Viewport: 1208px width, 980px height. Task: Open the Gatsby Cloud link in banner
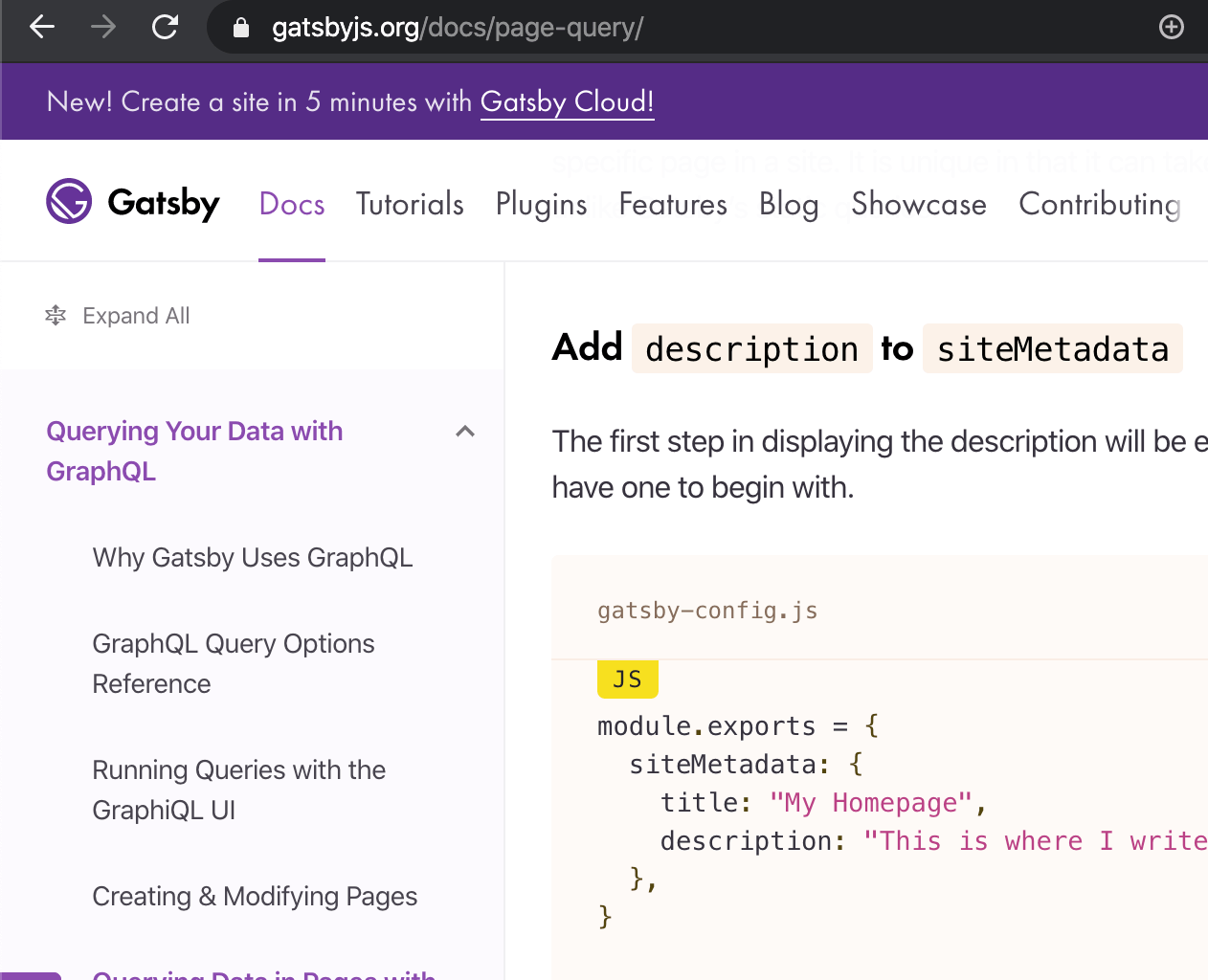point(567,101)
